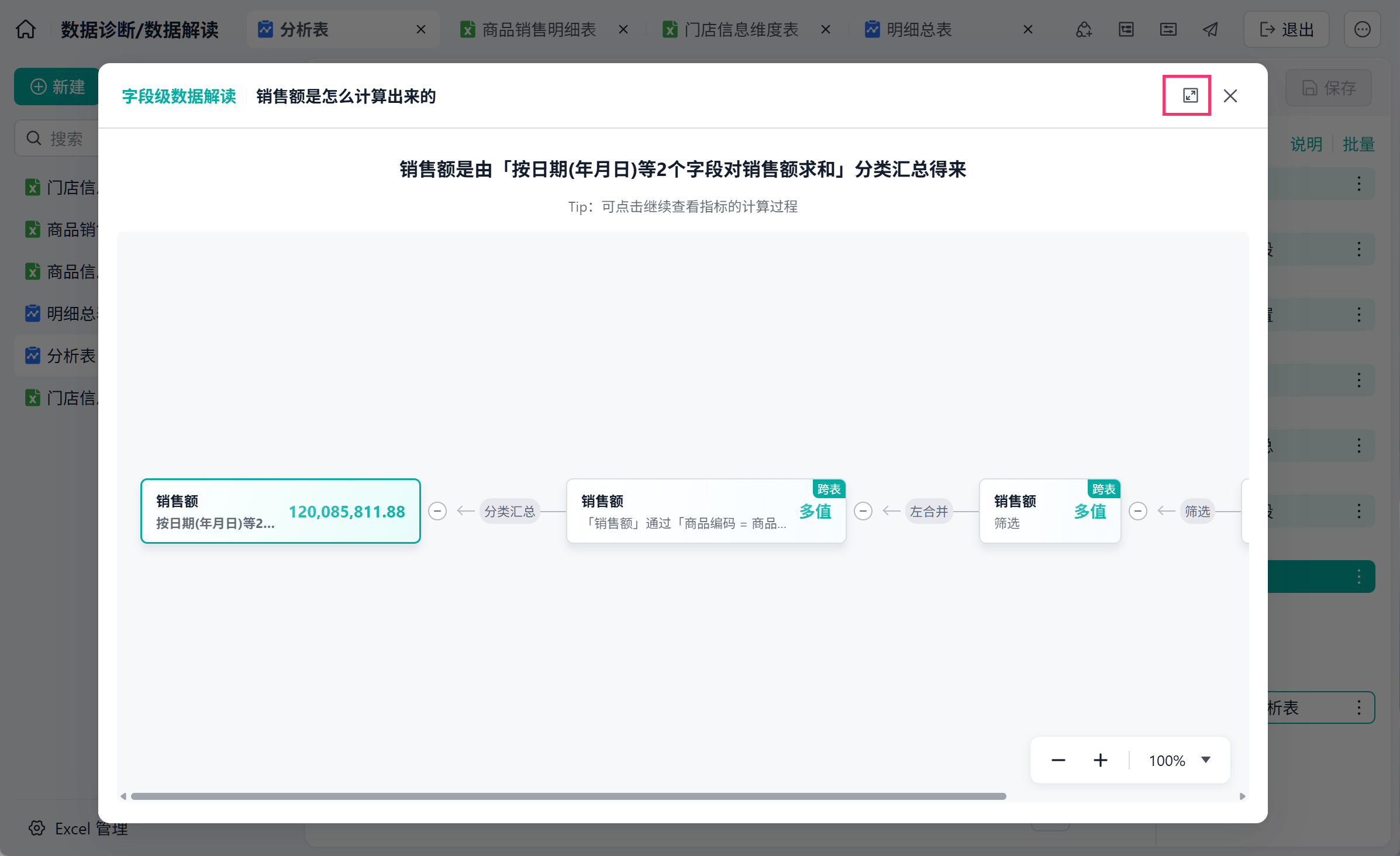Zoom out with the minus button
Viewport: 1400px width, 856px height.
pyautogui.click(x=1058, y=760)
